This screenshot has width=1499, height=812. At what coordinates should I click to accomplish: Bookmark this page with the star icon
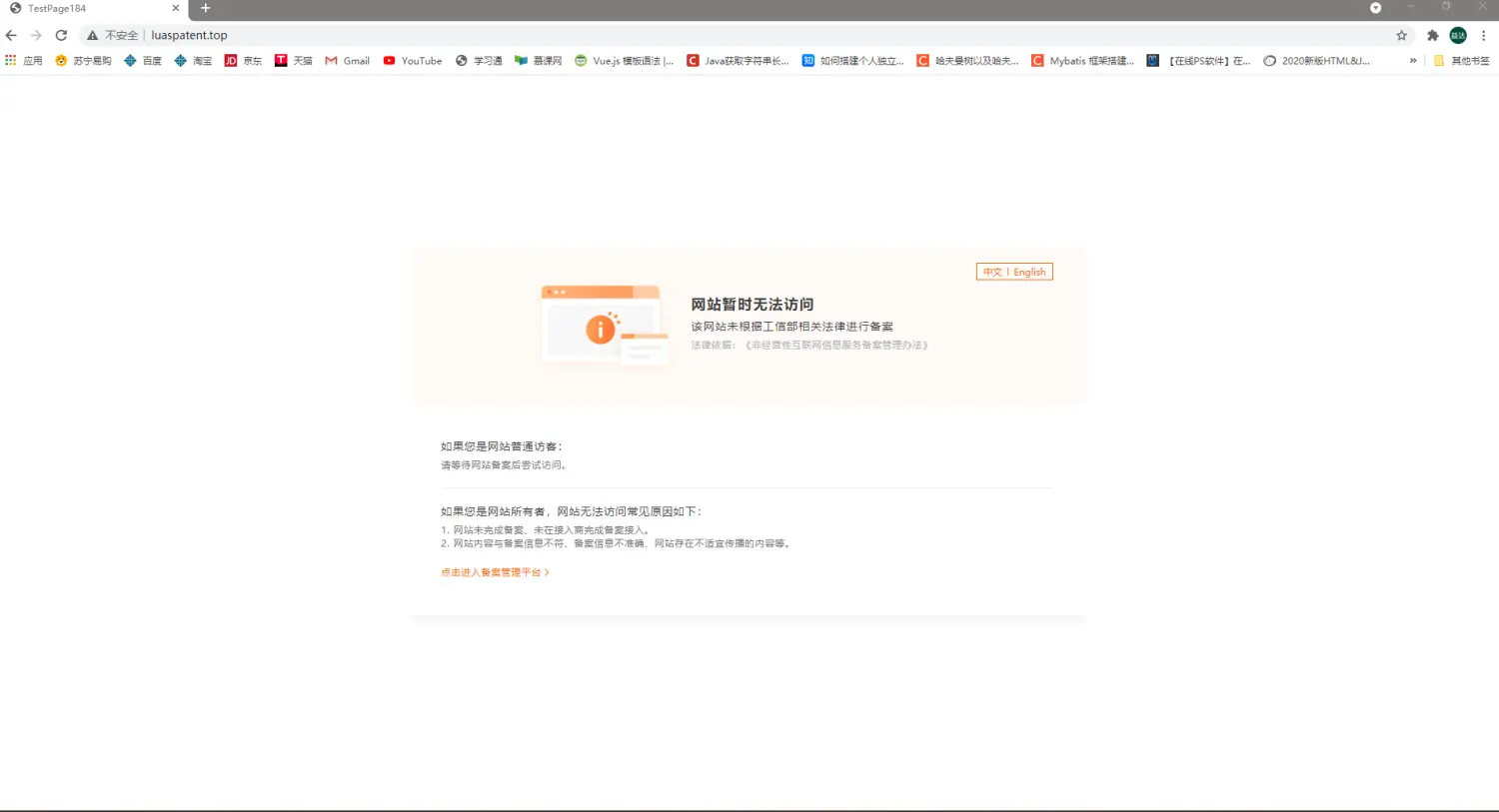point(1401,35)
